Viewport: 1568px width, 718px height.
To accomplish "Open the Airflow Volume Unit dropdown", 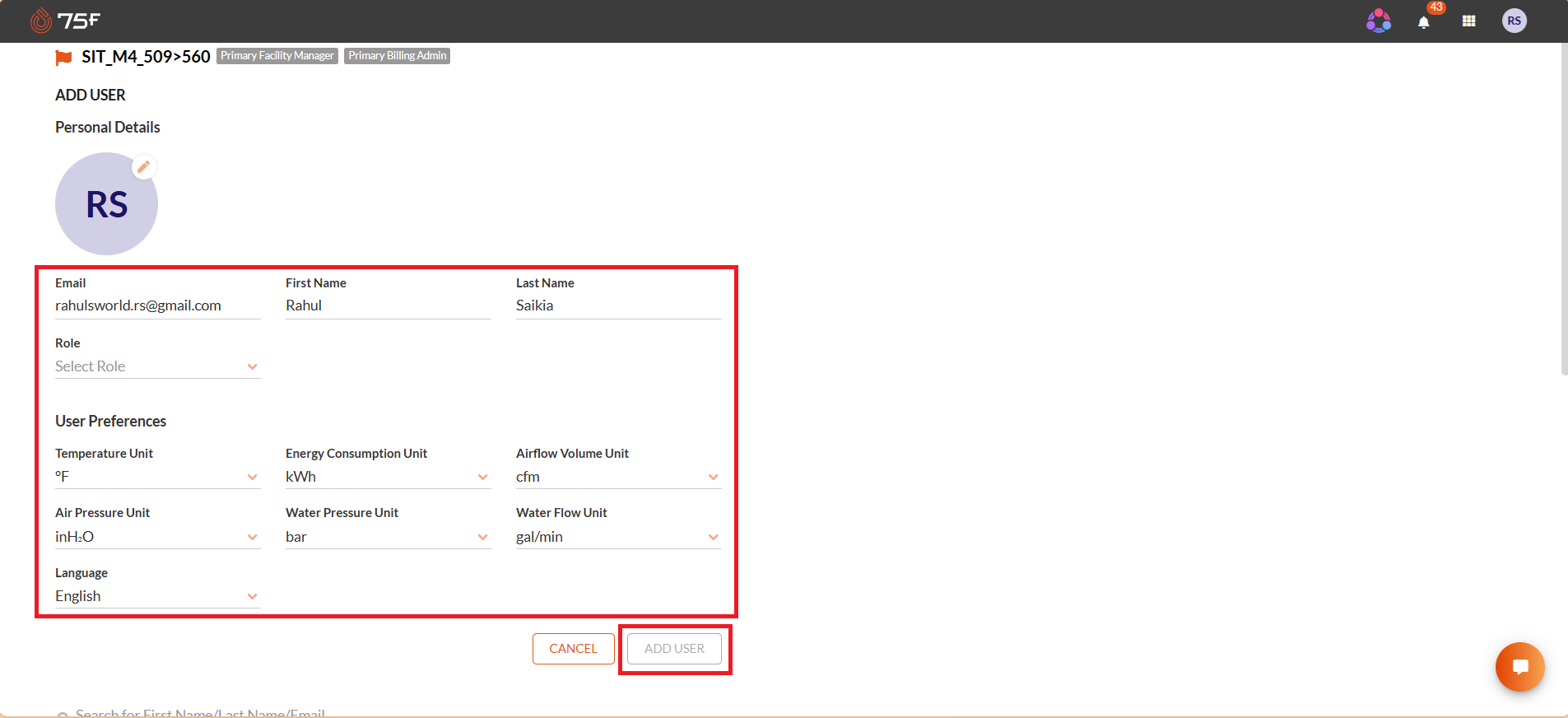I will pos(618,477).
